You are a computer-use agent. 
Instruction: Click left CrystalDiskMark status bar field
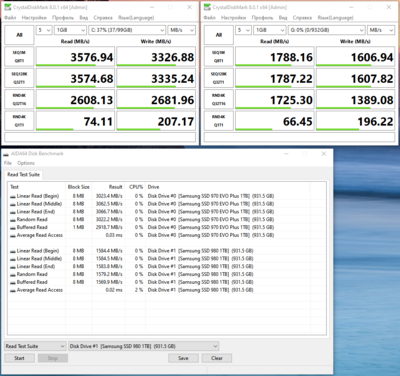coord(100,137)
